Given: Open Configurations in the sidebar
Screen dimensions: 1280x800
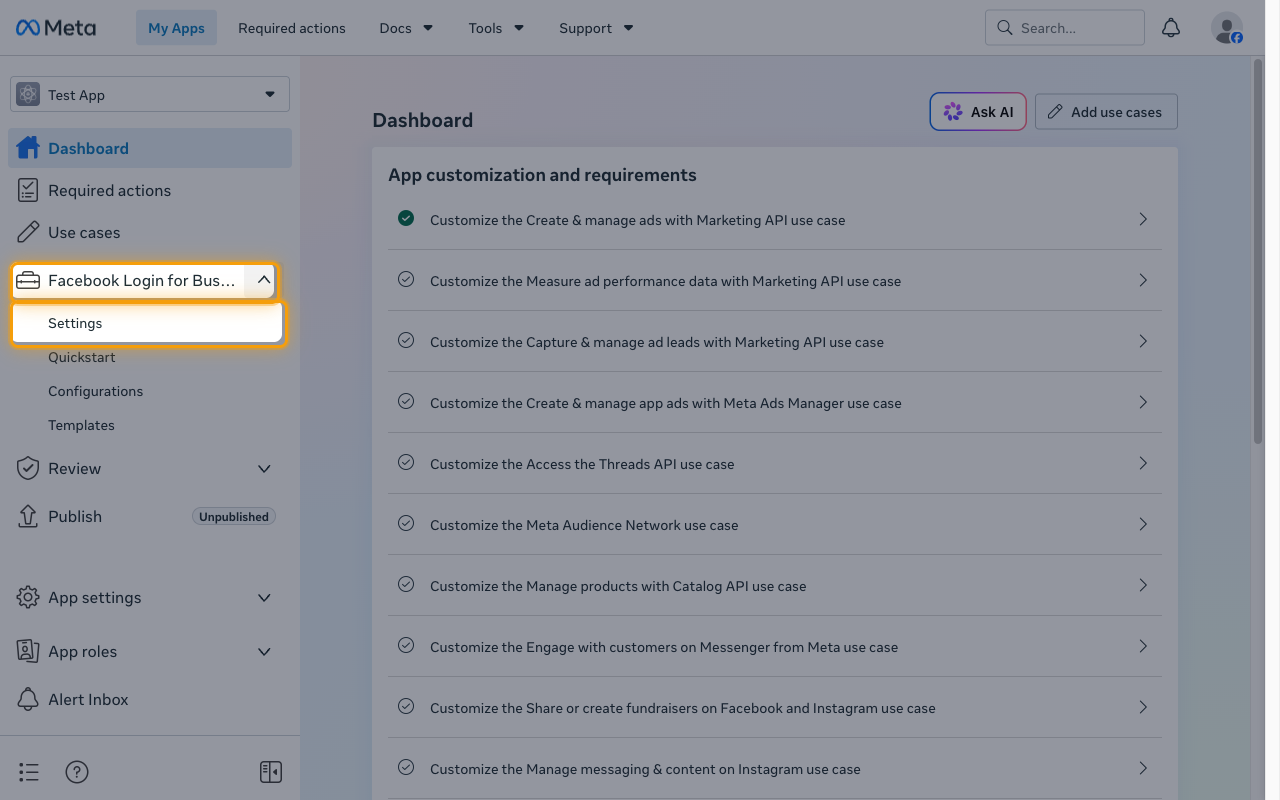Looking at the screenshot, I should click(96, 391).
